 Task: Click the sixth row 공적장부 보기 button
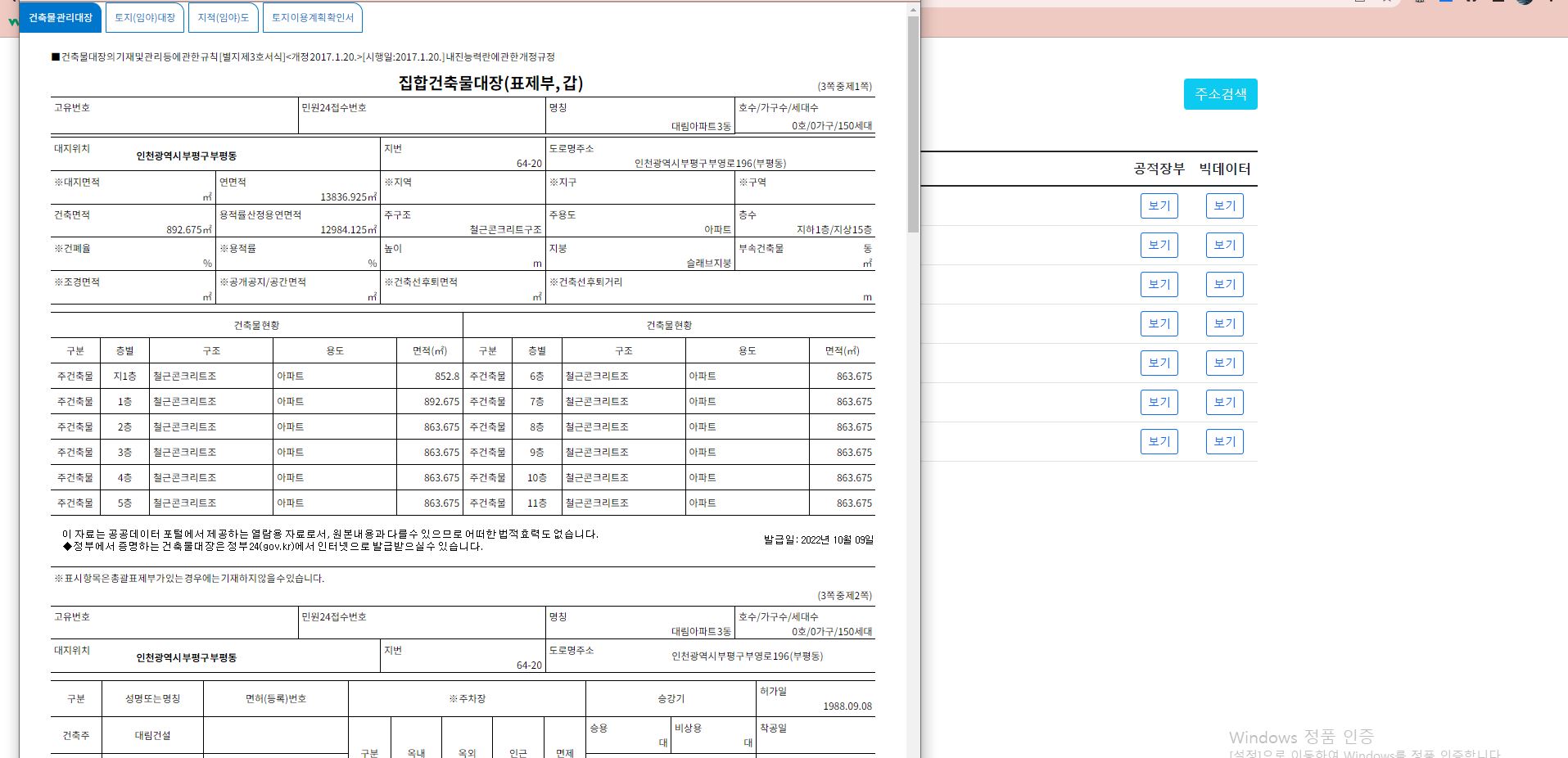pyautogui.click(x=1159, y=403)
